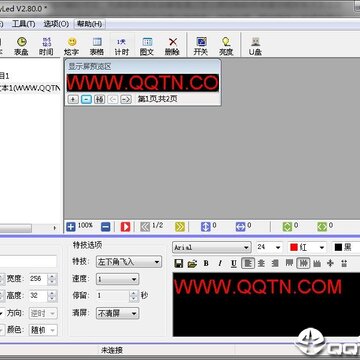
Task: Toggle bold B formatting
Action: 206,264
